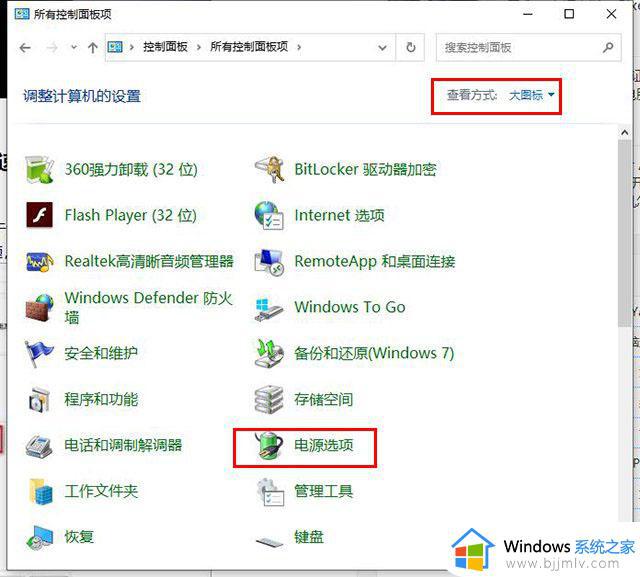Maximize the control panel window
The image size is (640, 577).
[x=569, y=14]
